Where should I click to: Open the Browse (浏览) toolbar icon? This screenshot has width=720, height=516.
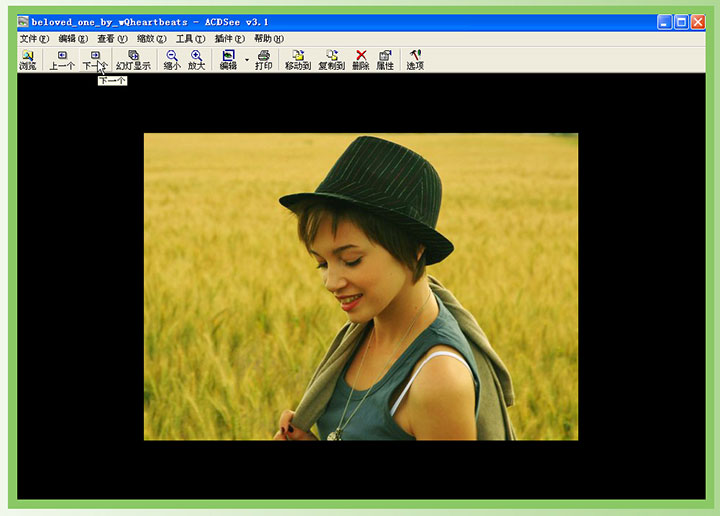(x=27, y=60)
